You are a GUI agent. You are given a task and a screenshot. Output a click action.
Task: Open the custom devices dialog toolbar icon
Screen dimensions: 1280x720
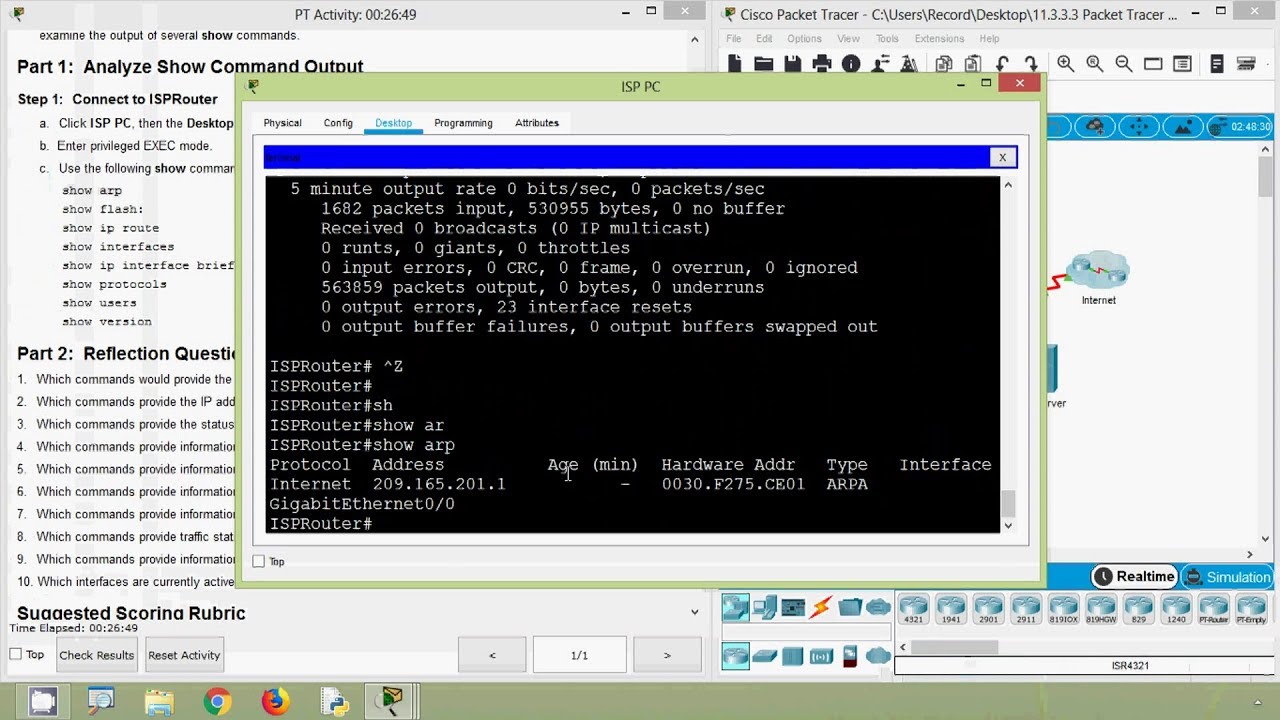(x=1182, y=64)
